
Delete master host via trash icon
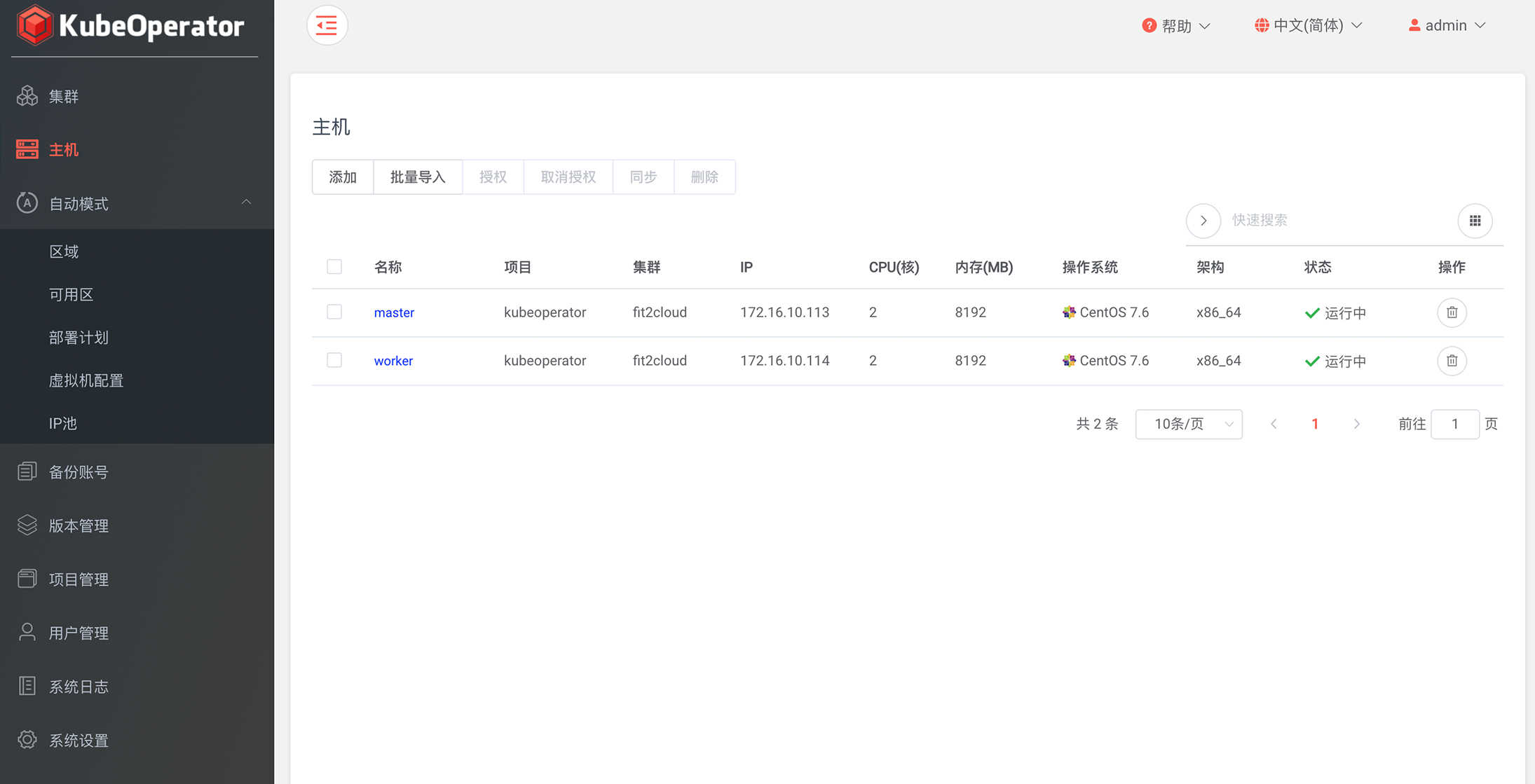pos(1452,312)
